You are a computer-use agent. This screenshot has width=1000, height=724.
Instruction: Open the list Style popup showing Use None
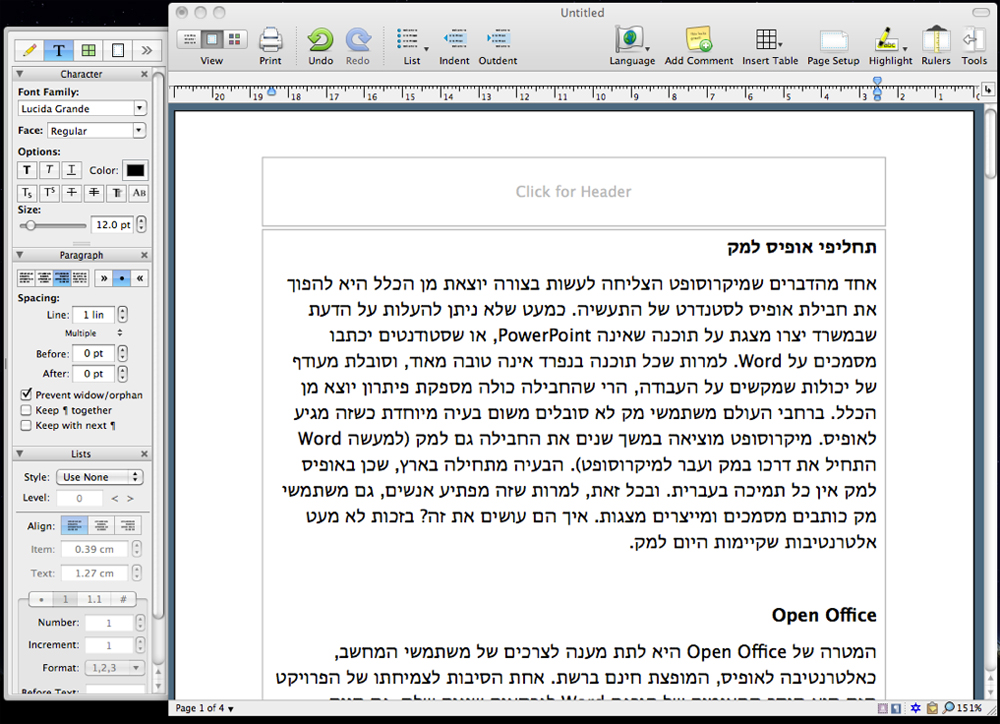pyautogui.click(x=98, y=477)
